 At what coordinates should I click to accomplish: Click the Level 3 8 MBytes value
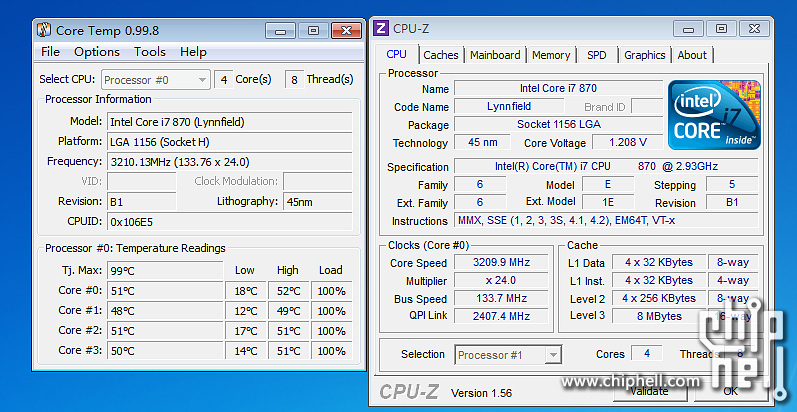[x=659, y=316]
